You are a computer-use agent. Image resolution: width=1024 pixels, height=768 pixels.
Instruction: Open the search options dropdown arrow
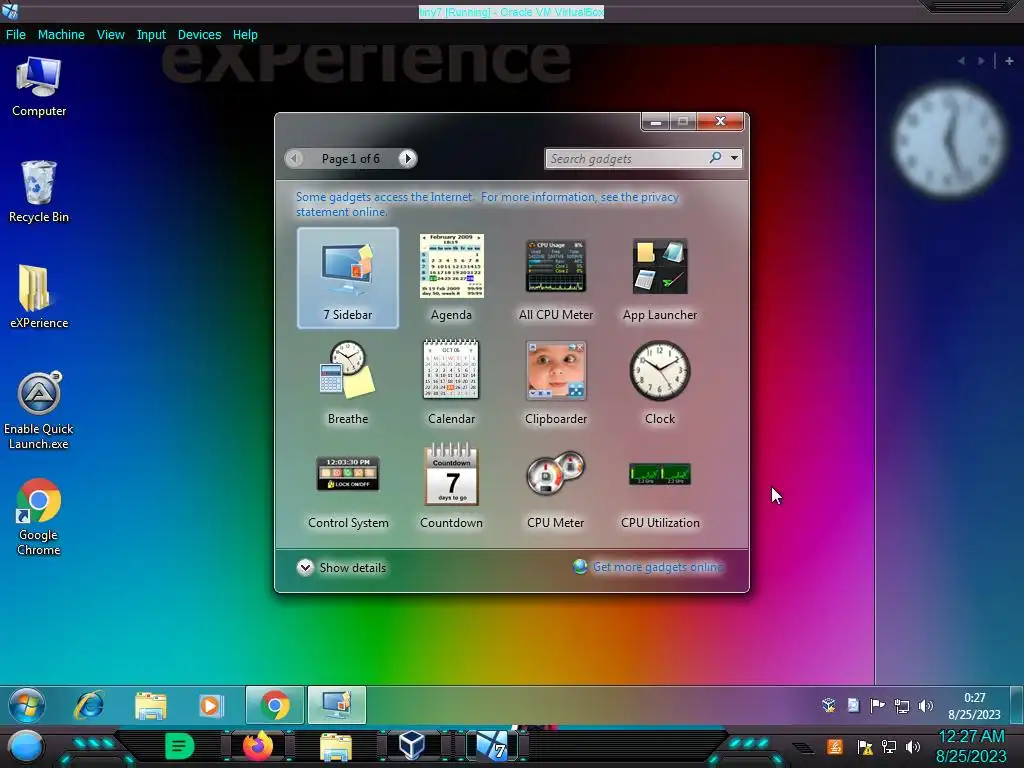coord(735,158)
